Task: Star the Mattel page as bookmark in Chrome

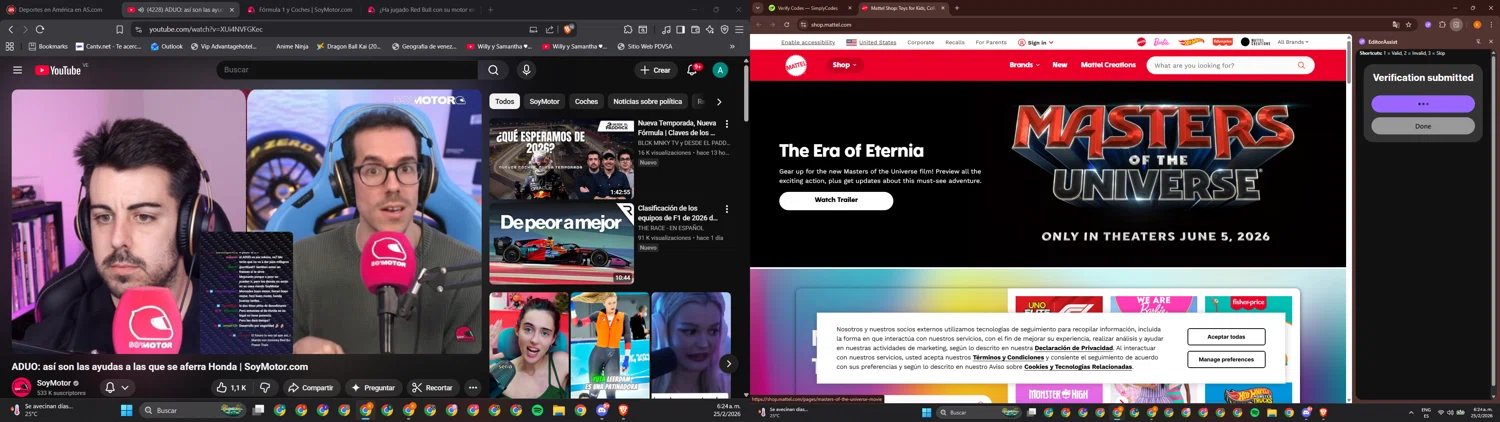Action: click(x=1408, y=24)
